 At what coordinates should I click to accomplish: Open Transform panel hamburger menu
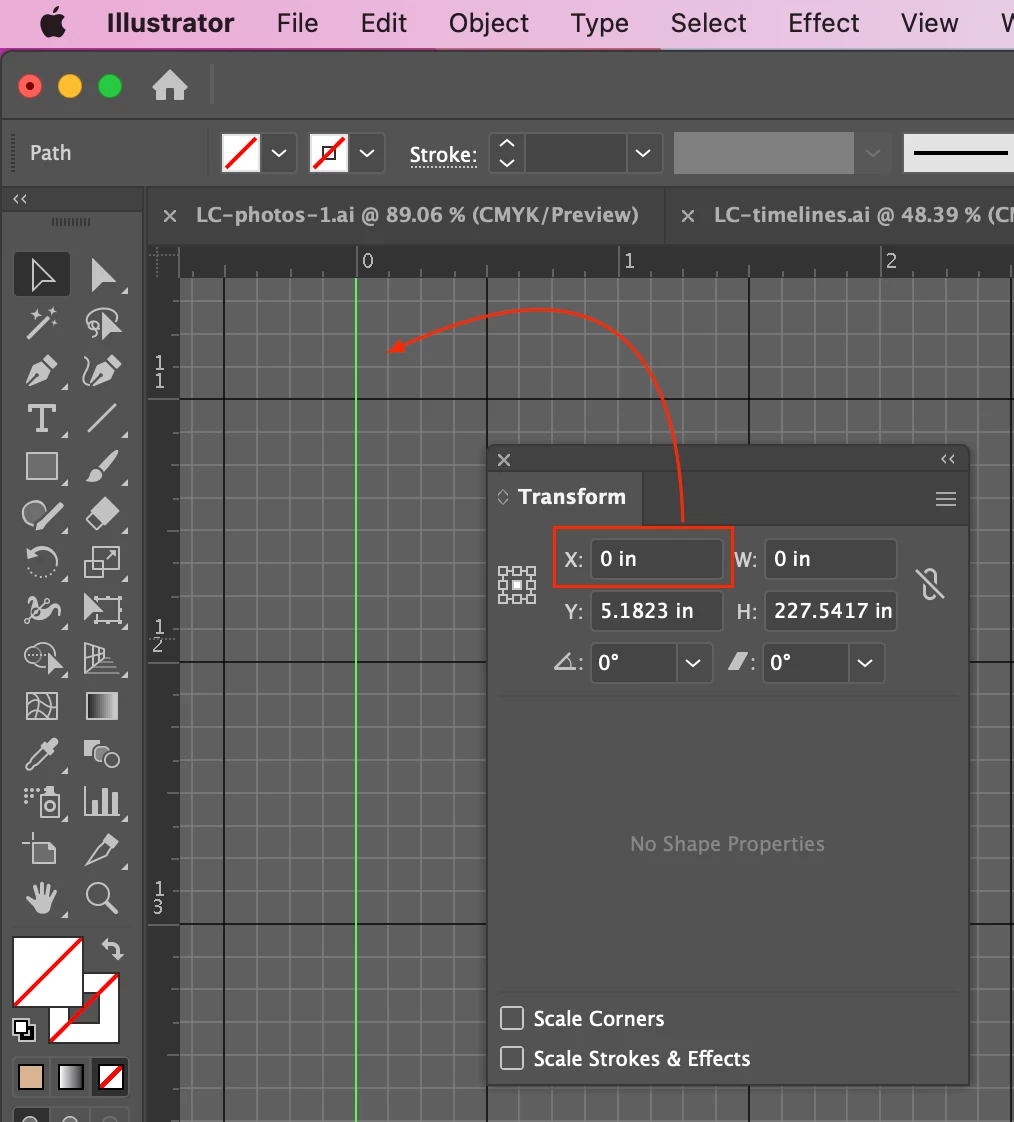(x=945, y=499)
